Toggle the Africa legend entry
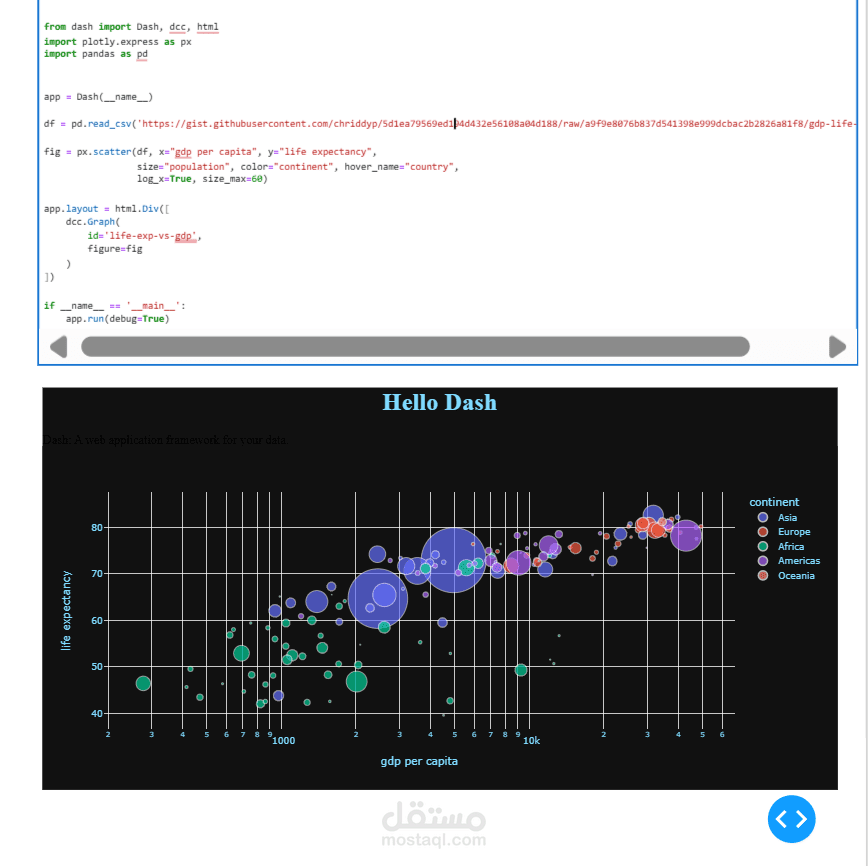Image resolution: width=868 pixels, height=866 pixels. click(781, 547)
